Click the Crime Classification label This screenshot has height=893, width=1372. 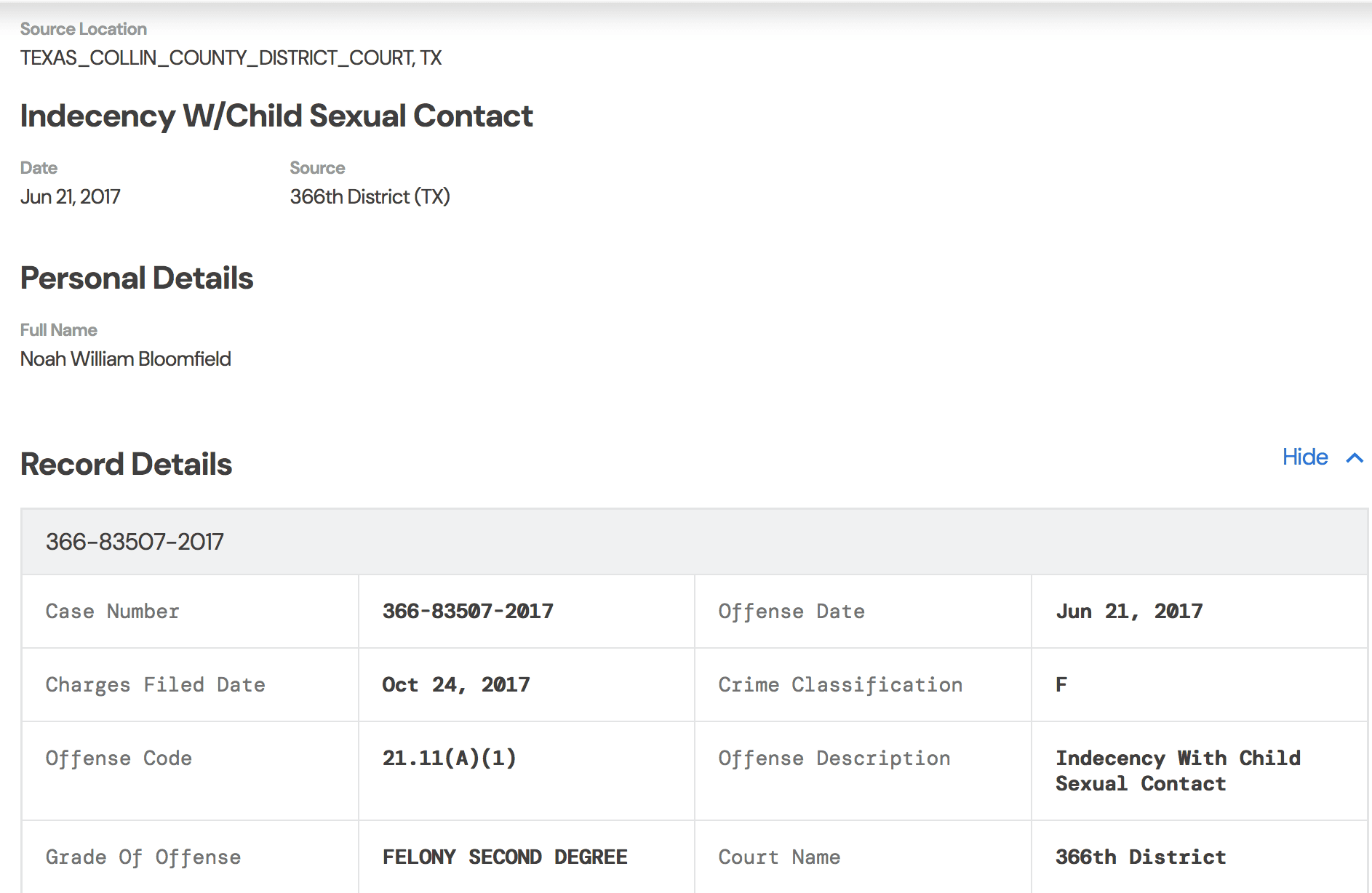point(840,685)
